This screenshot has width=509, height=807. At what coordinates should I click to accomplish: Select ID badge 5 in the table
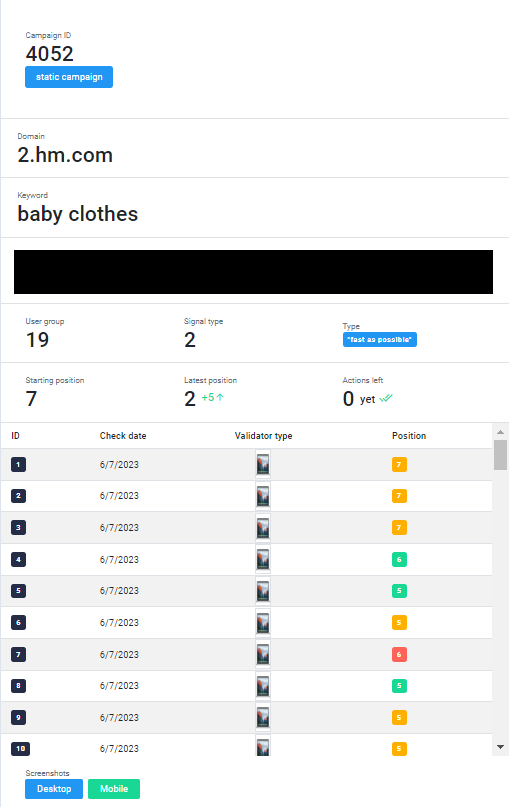pyautogui.click(x=19, y=591)
